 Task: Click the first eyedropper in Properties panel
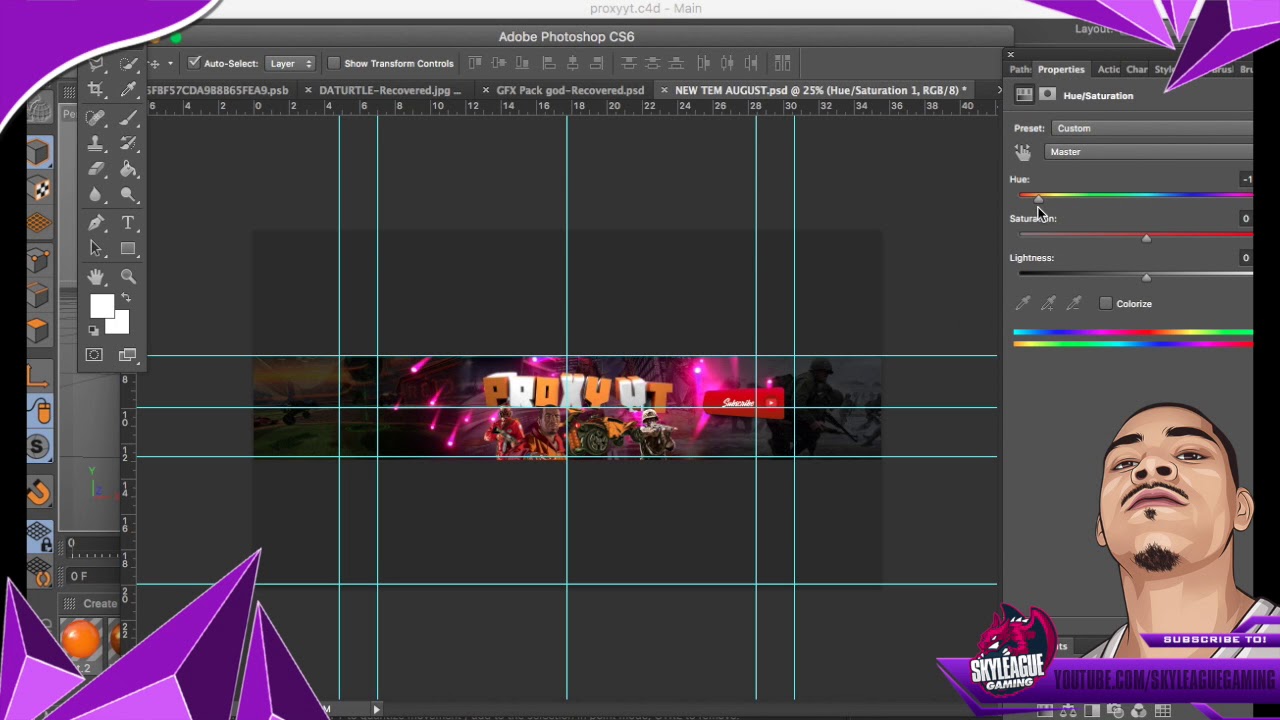click(x=1023, y=303)
